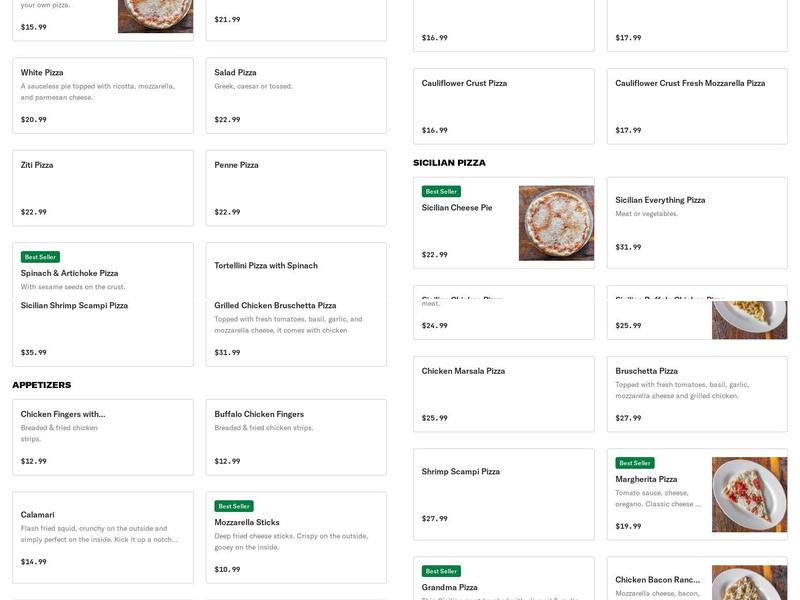Open the White Pizza menu item

102,95
